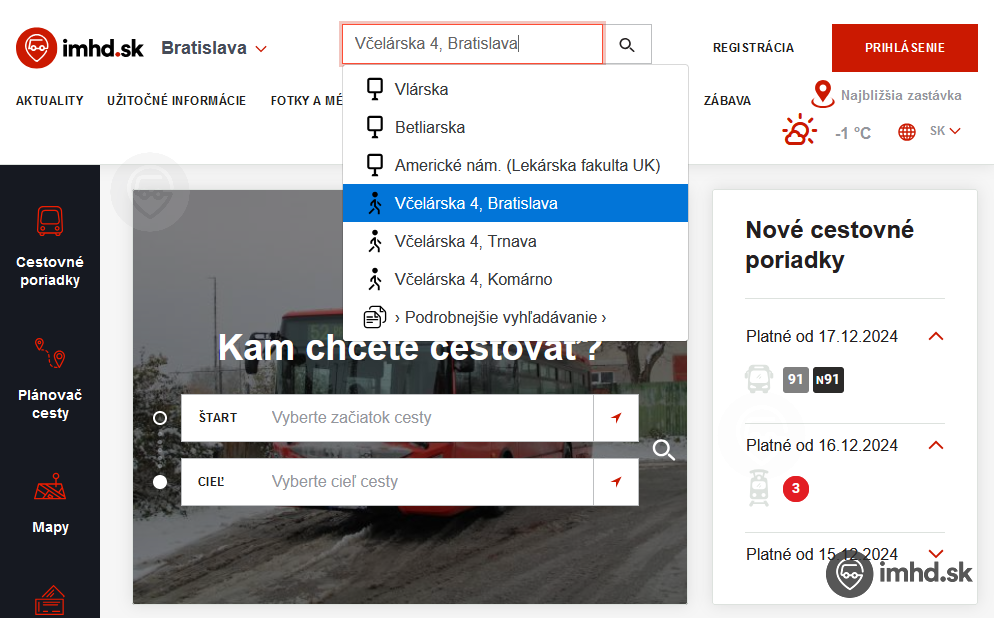
Task: Open Plánovač cesty route planner
Action: click(x=50, y=378)
